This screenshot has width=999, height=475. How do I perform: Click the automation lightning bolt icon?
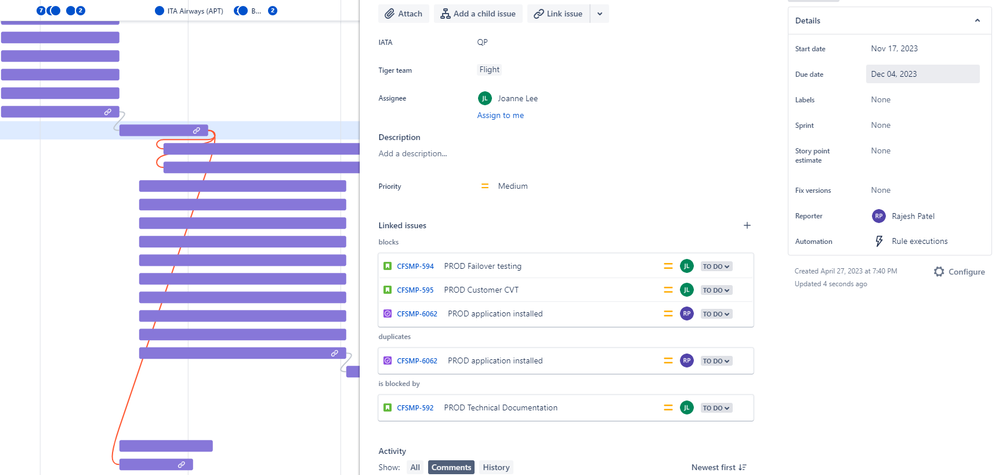coord(879,241)
